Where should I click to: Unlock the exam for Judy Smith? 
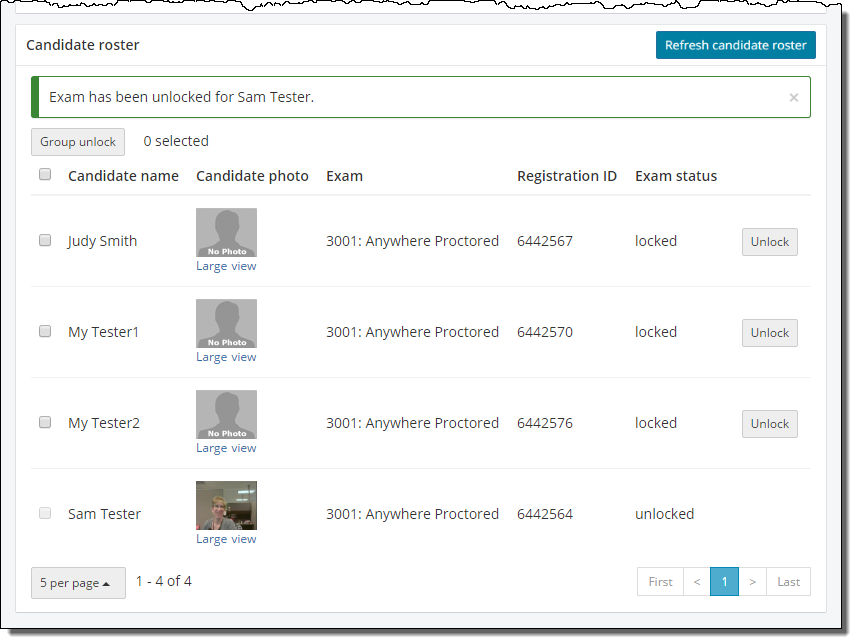pyautogui.click(x=769, y=242)
